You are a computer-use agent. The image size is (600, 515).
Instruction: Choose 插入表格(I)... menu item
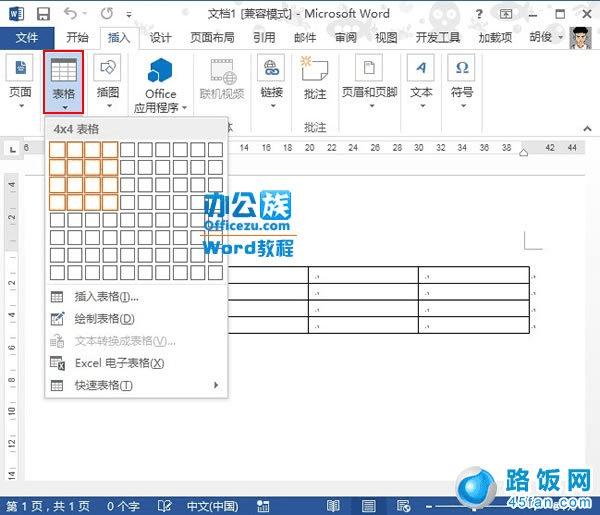pyautogui.click(x=136, y=297)
